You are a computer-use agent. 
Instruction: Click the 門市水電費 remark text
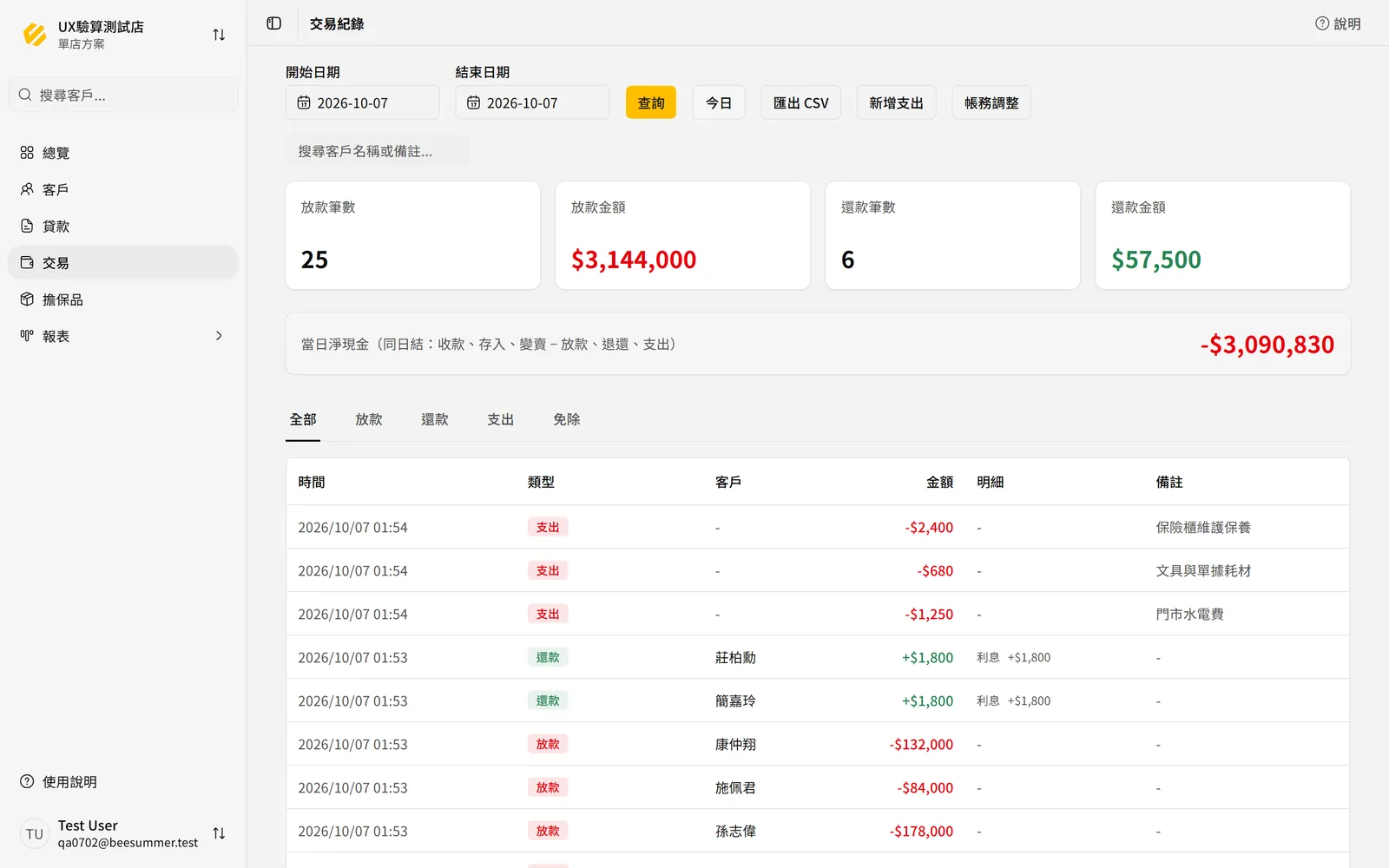point(1189,614)
